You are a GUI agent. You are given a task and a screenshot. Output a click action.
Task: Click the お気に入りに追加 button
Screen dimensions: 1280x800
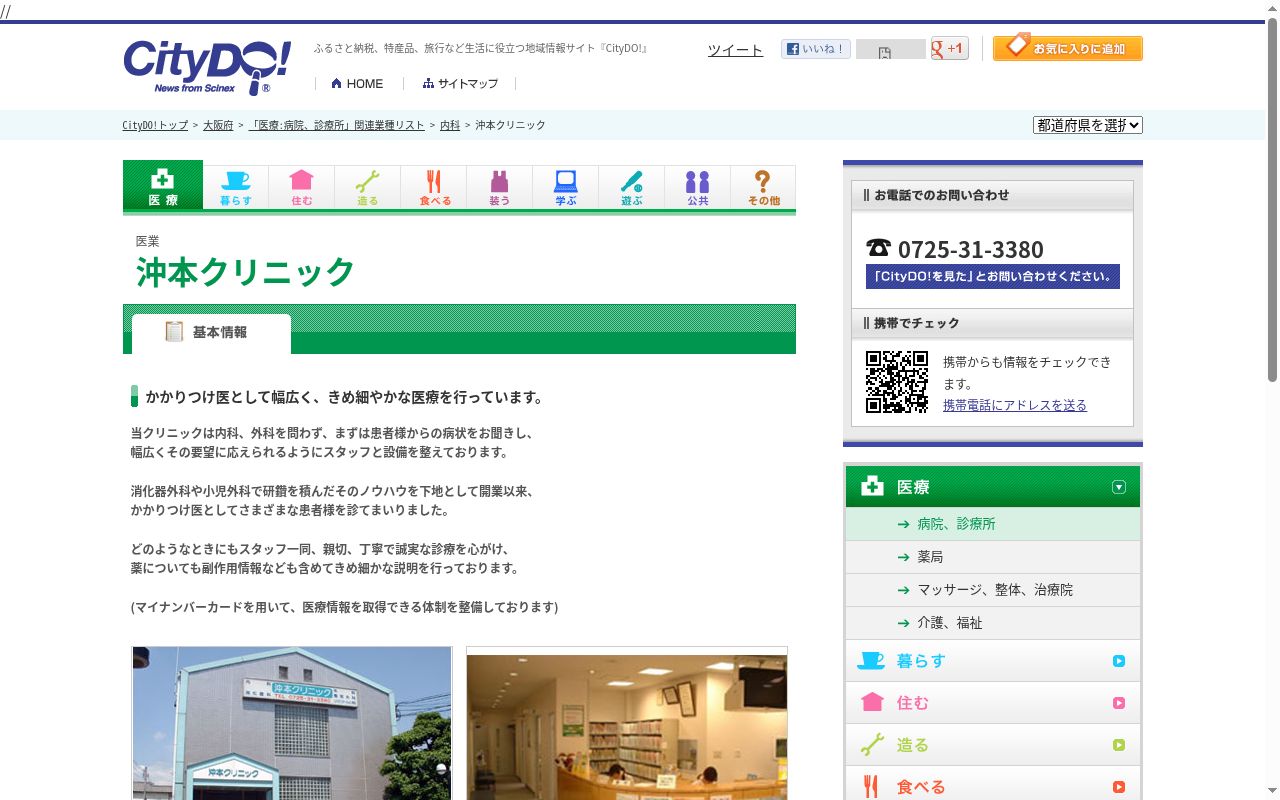[x=1068, y=48]
